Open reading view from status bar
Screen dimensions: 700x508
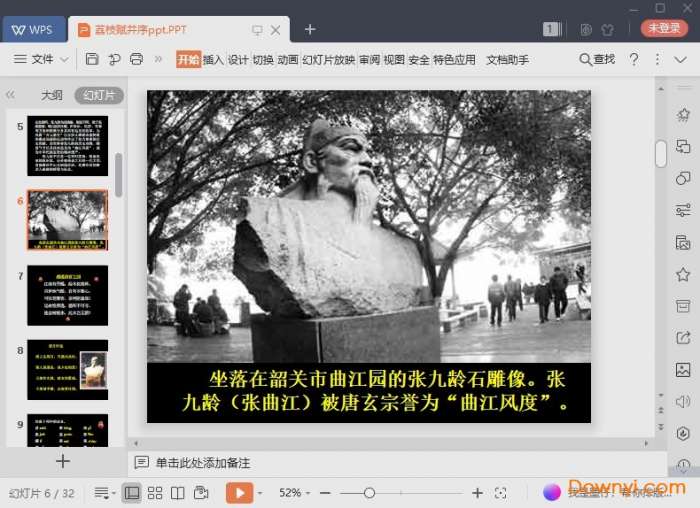(x=177, y=493)
